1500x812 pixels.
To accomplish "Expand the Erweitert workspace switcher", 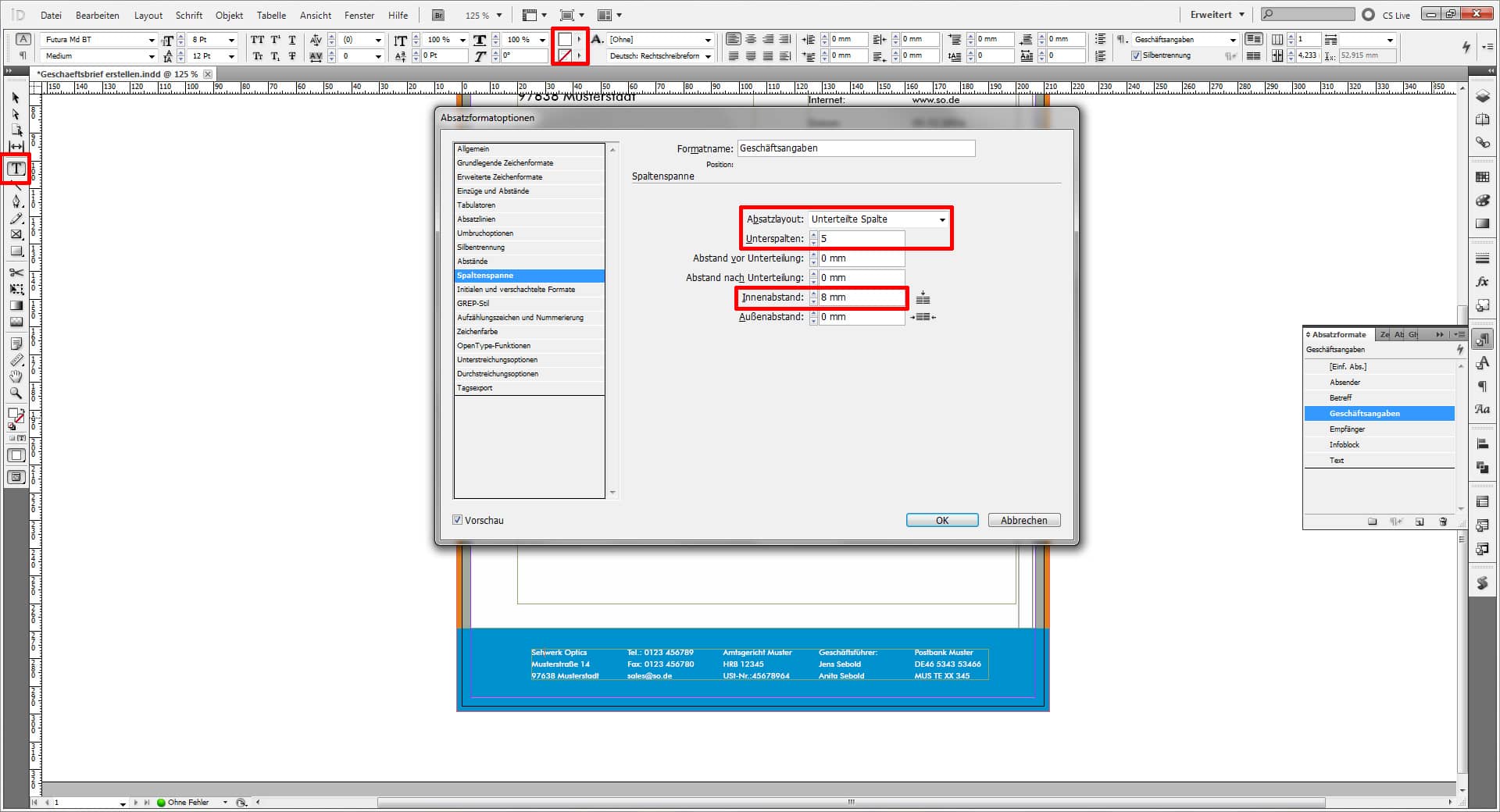I will 1216,15.
